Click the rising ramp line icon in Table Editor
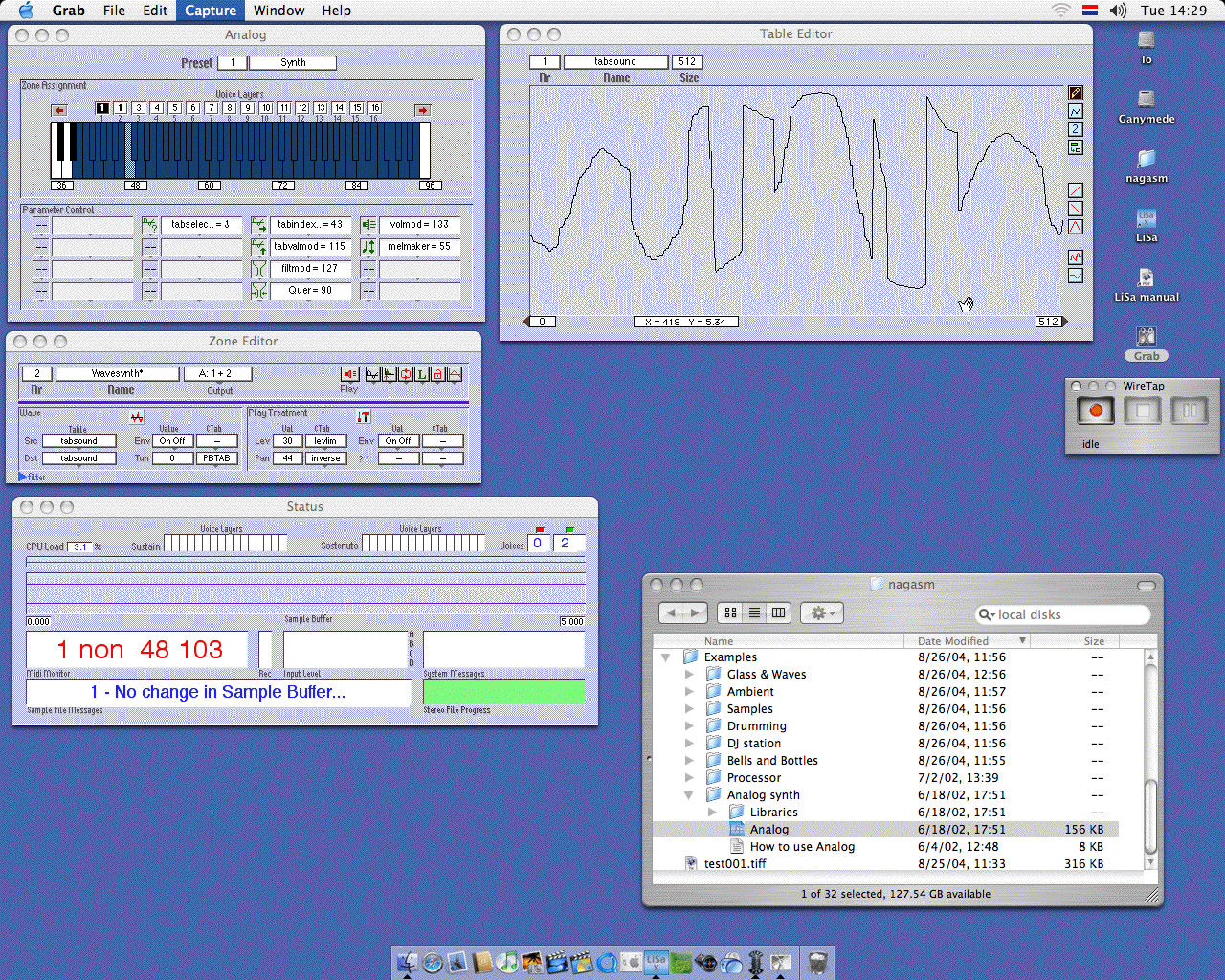The width and height of the screenshot is (1225, 980). 1076,190
